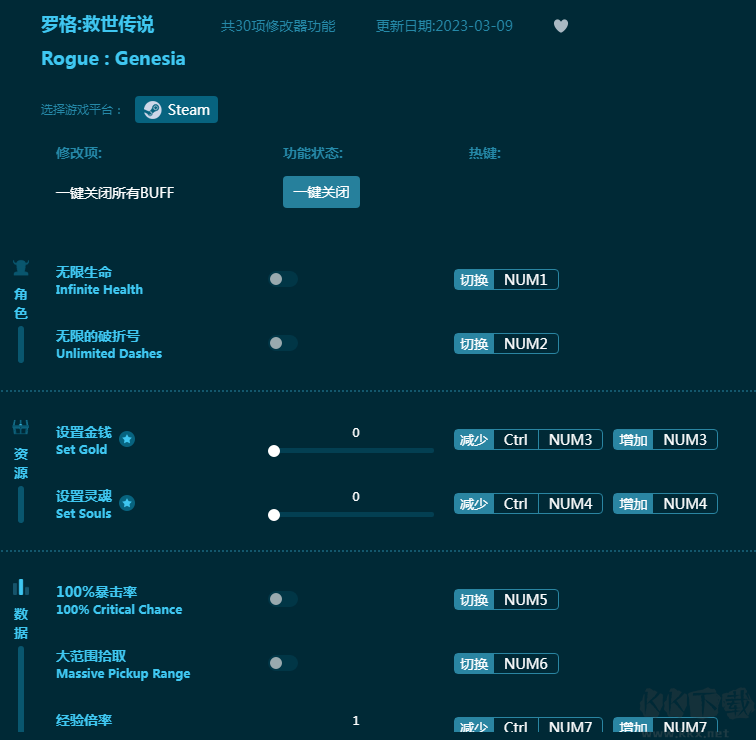Viewport: 756px width, 740px height.
Task: Click the NUM1 hotkey for Infinite Health
Action: 525,280
